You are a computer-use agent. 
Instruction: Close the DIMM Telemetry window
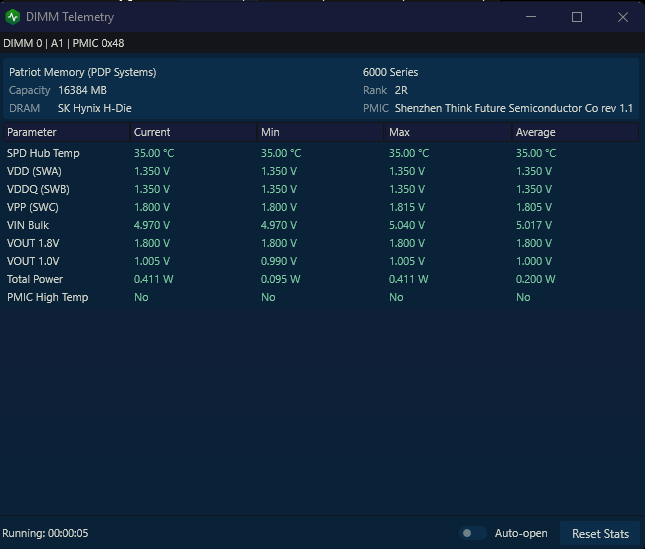point(623,17)
